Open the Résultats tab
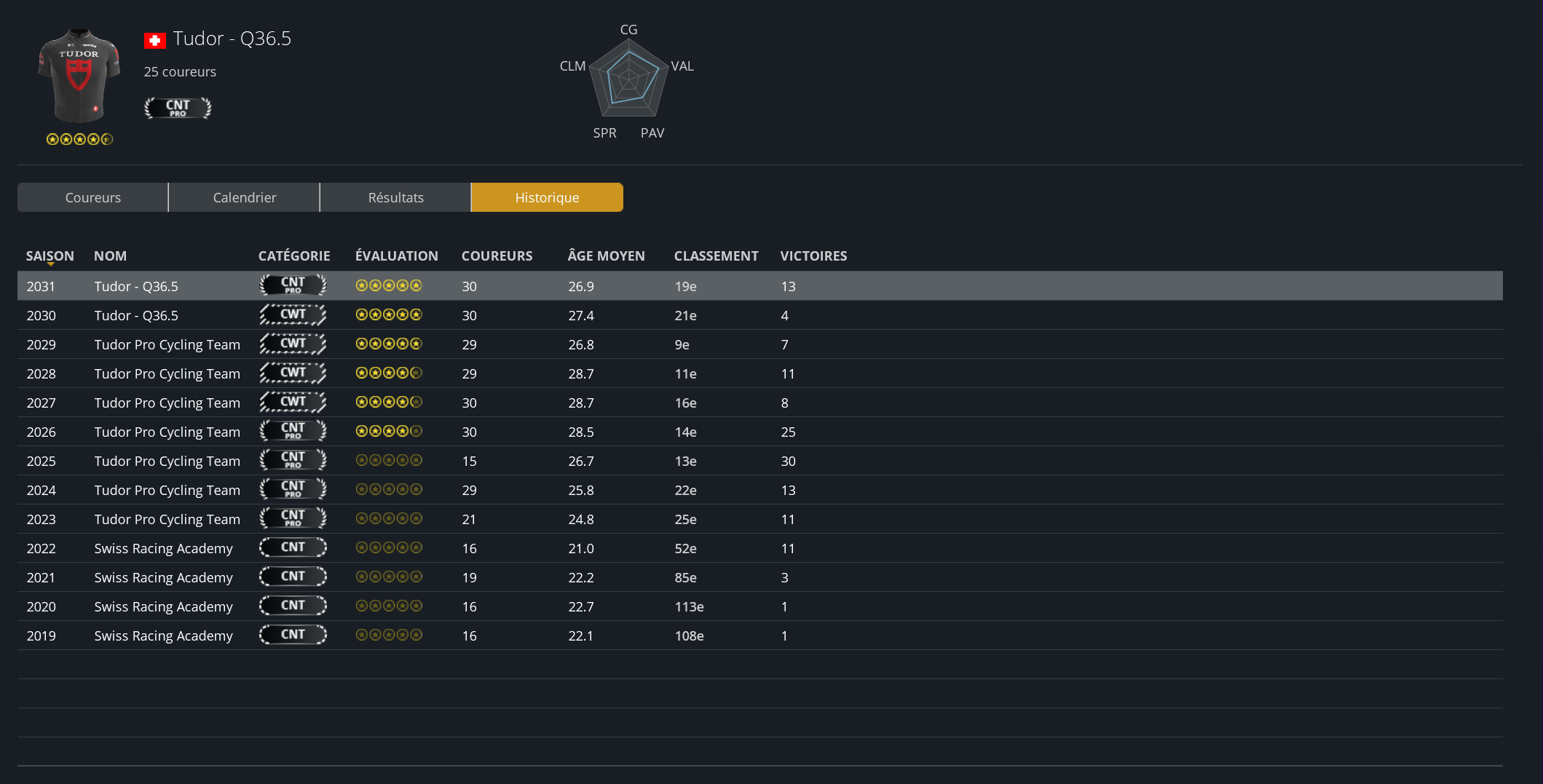This screenshot has height=784, width=1543. pos(395,197)
